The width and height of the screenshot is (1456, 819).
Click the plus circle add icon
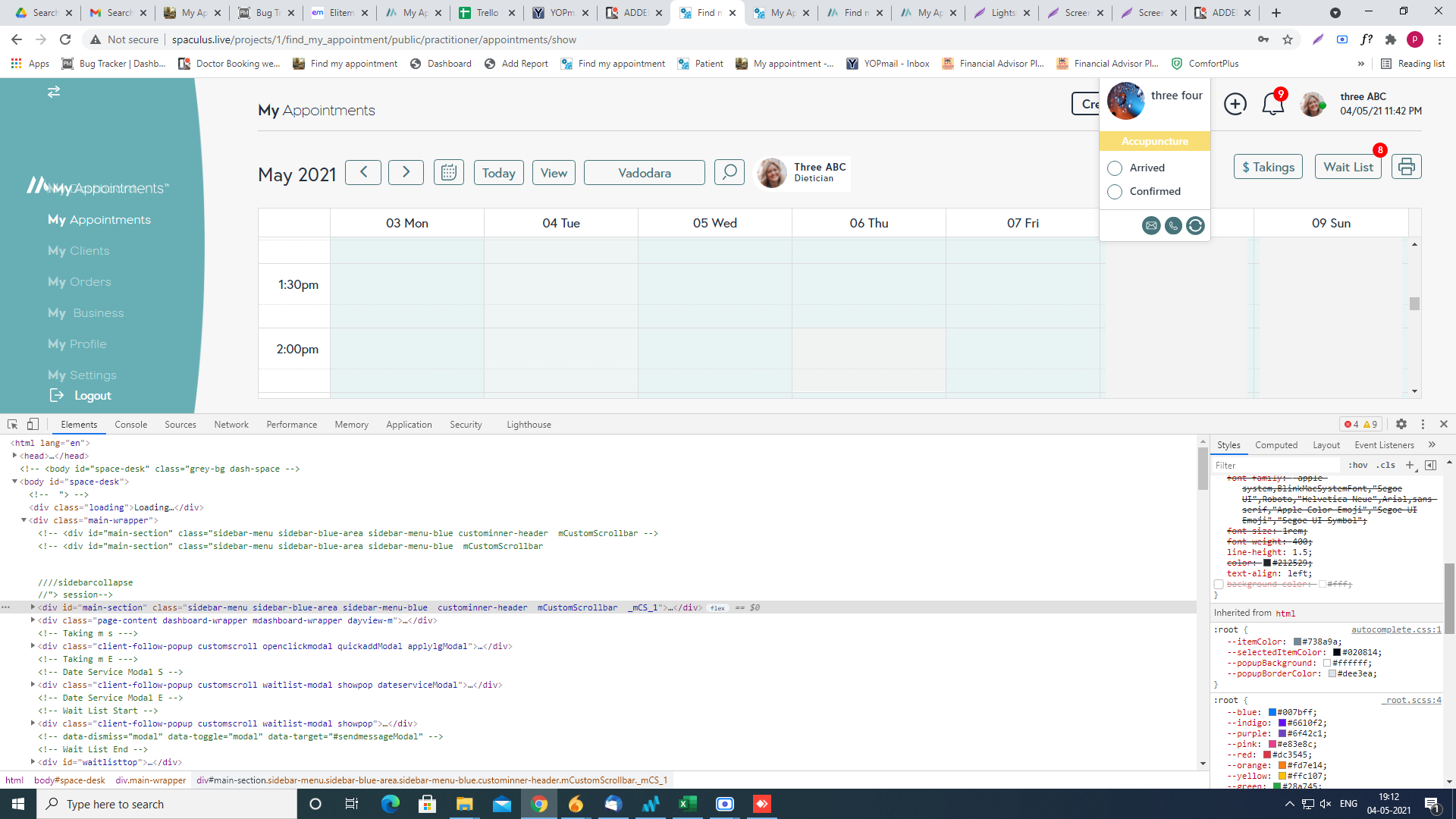click(x=1235, y=104)
